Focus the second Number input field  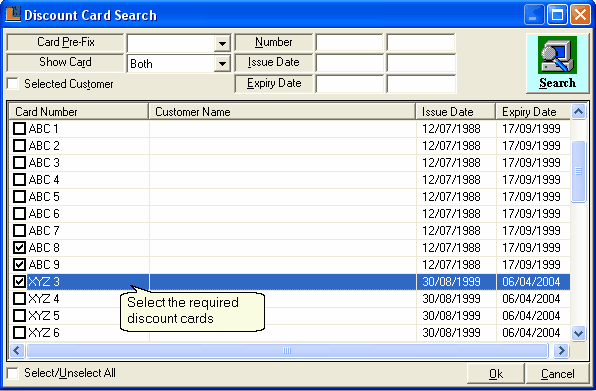(x=421, y=43)
